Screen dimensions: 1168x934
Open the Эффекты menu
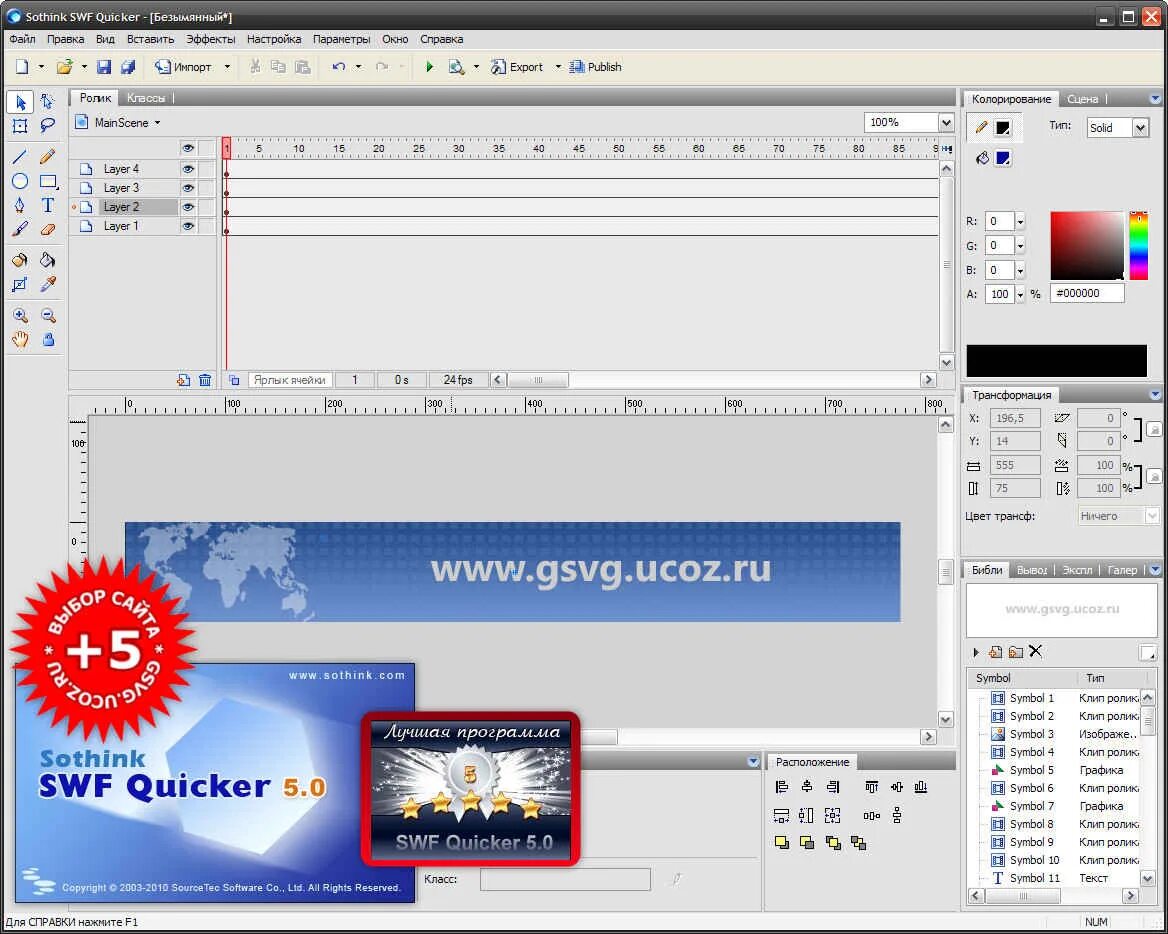point(211,39)
